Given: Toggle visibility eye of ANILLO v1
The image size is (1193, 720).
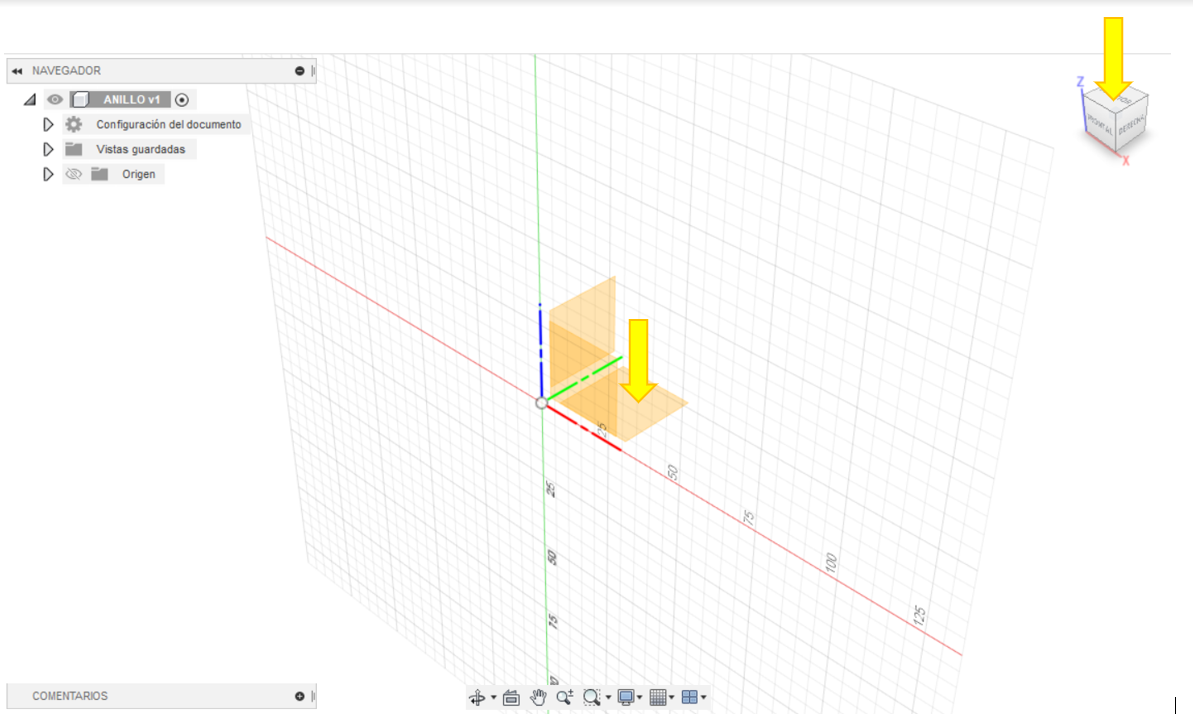Looking at the screenshot, I should (55, 100).
